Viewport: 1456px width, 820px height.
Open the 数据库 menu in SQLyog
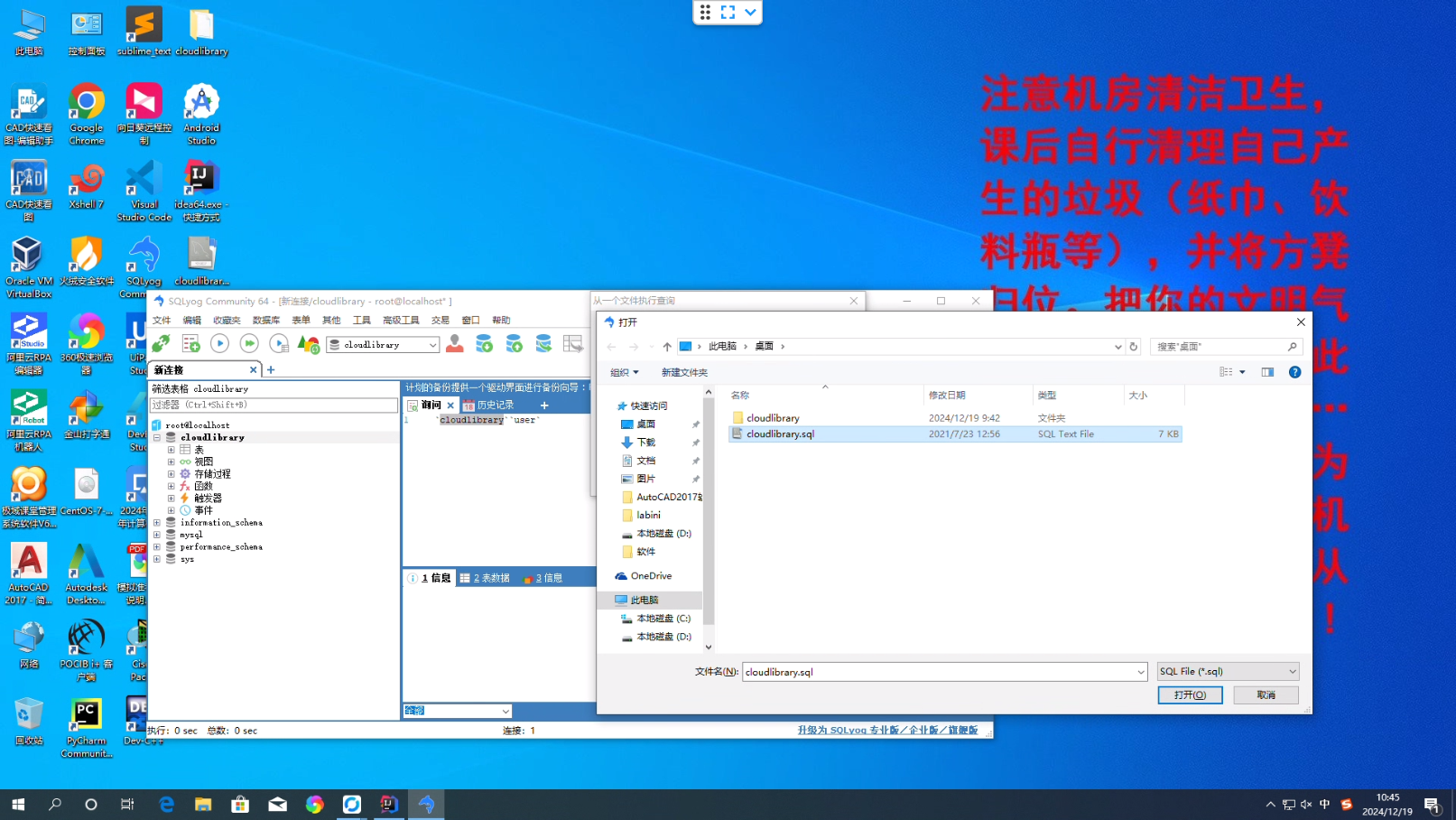(x=266, y=321)
